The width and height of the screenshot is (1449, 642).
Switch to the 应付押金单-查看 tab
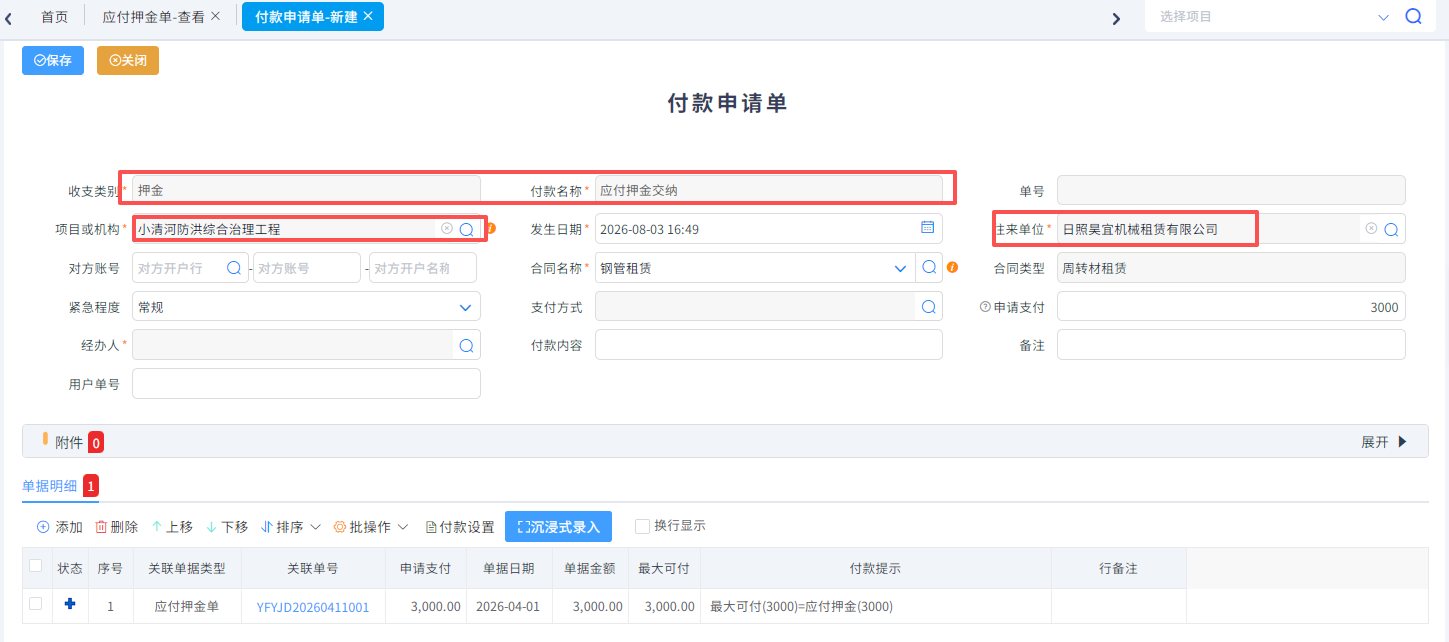click(153, 16)
